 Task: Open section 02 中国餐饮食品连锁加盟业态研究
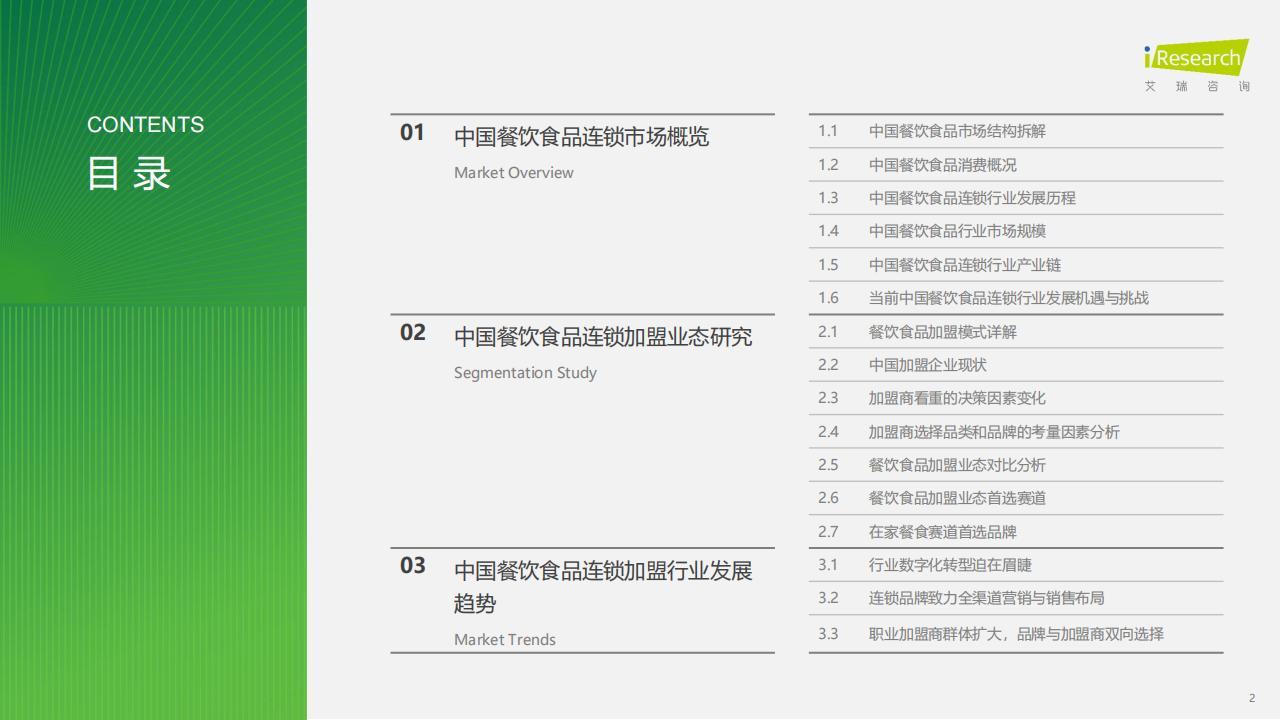(602, 337)
